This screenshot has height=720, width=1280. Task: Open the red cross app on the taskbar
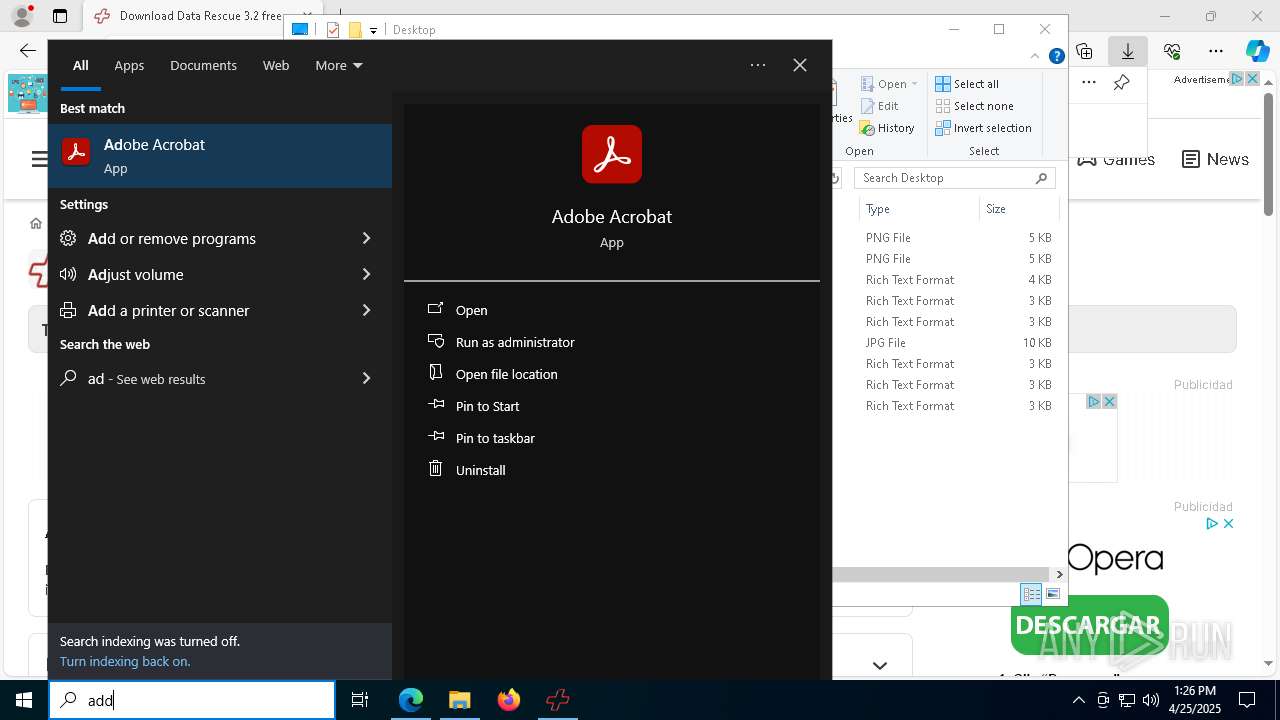click(x=557, y=700)
